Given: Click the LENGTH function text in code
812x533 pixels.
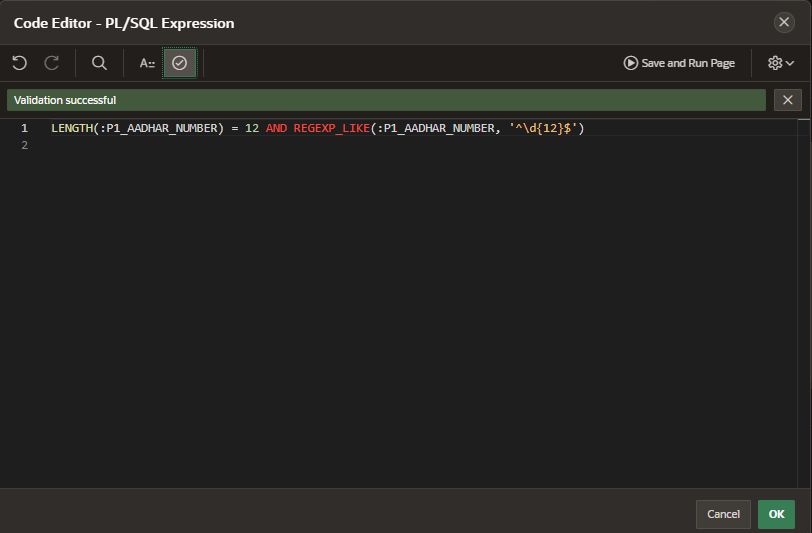Looking at the screenshot, I should coord(72,128).
